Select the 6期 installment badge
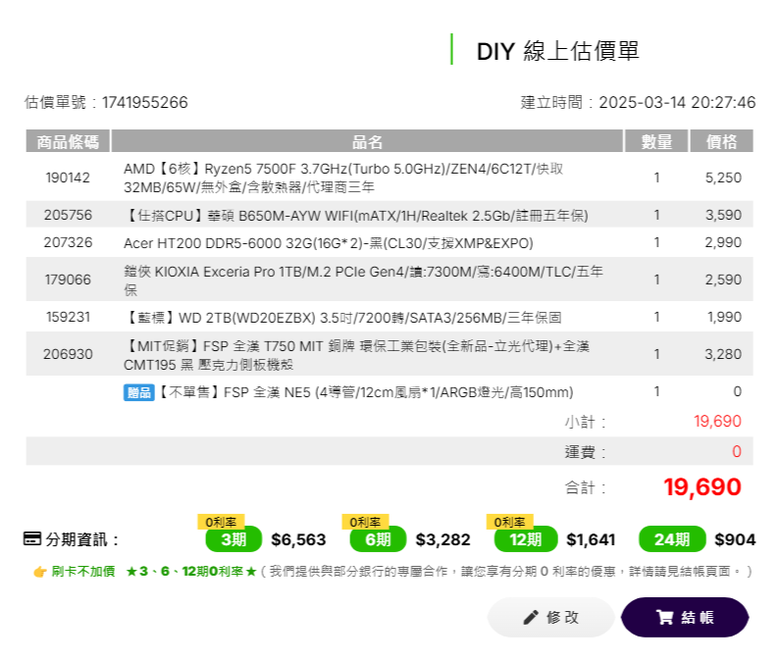780x661 pixels. (x=378, y=539)
